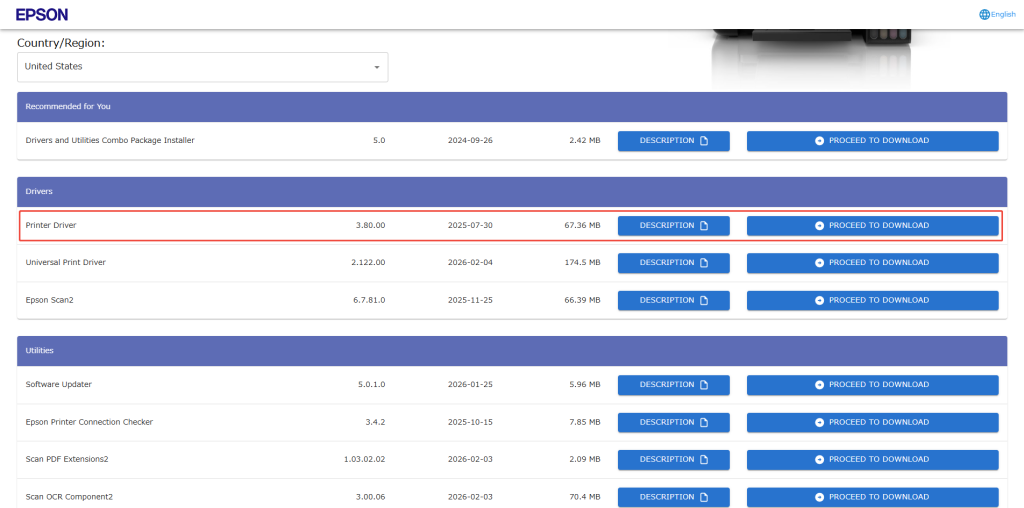Click the globe language icon
The height and width of the screenshot is (508, 1024).
984,14
